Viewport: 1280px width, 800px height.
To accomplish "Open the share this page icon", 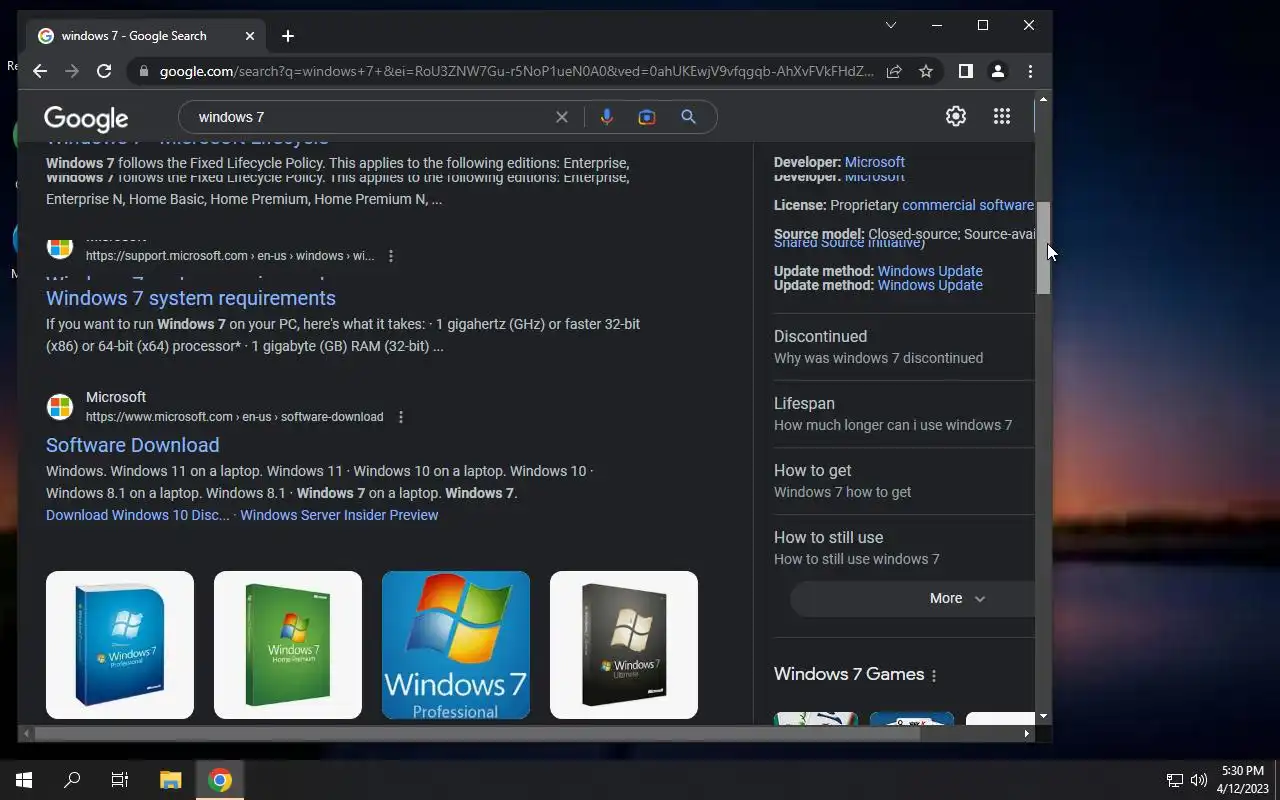I will (894, 71).
